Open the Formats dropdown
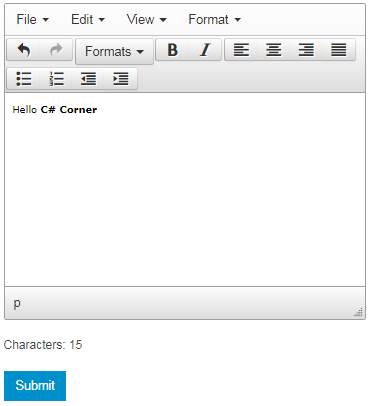The image size is (371, 406). (114, 51)
